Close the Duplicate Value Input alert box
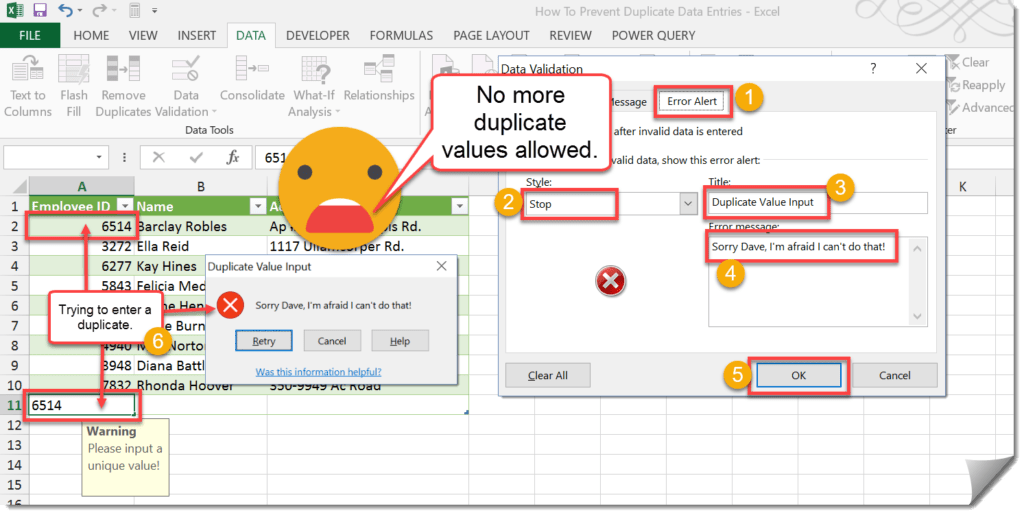The width and height of the screenshot is (1024, 515). coord(441,266)
